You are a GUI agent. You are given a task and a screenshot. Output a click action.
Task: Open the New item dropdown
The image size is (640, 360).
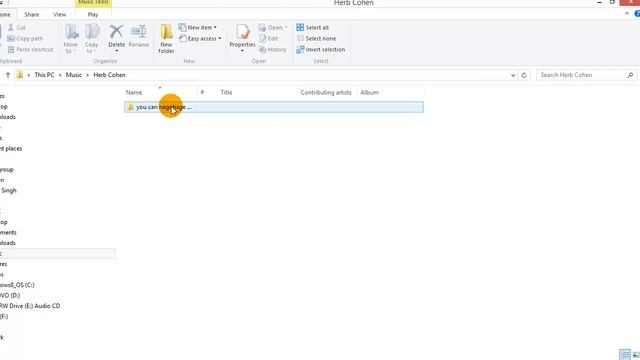click(x=198, y=27)
